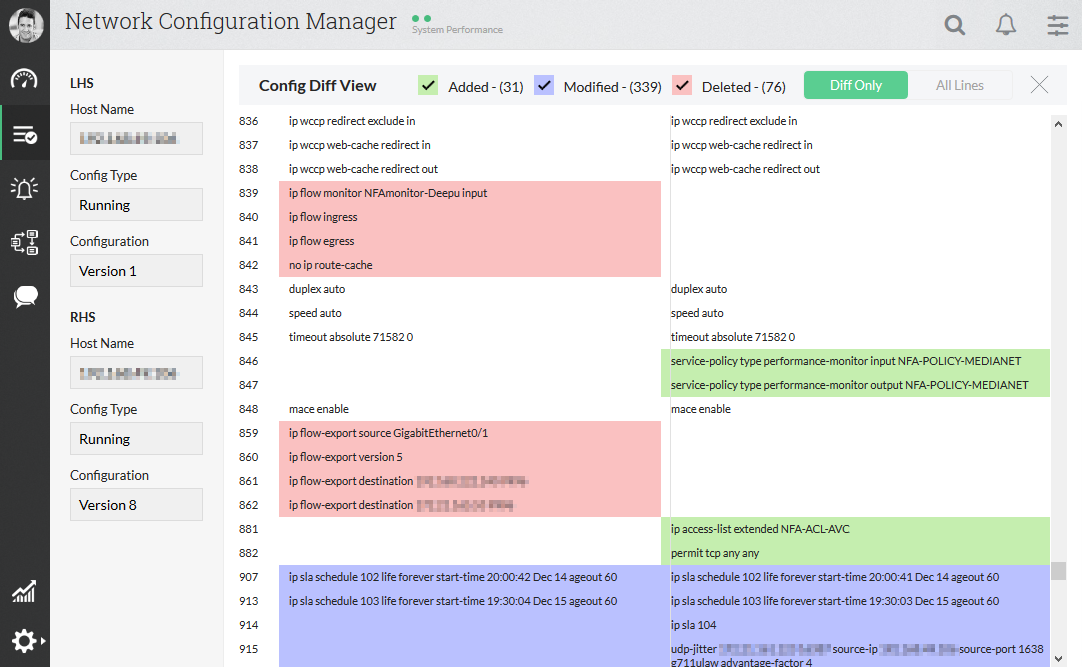Click the diff view vertical scrollbar thumb
The height and width of the screenshot is (667, 1082).
point(1058,571)
